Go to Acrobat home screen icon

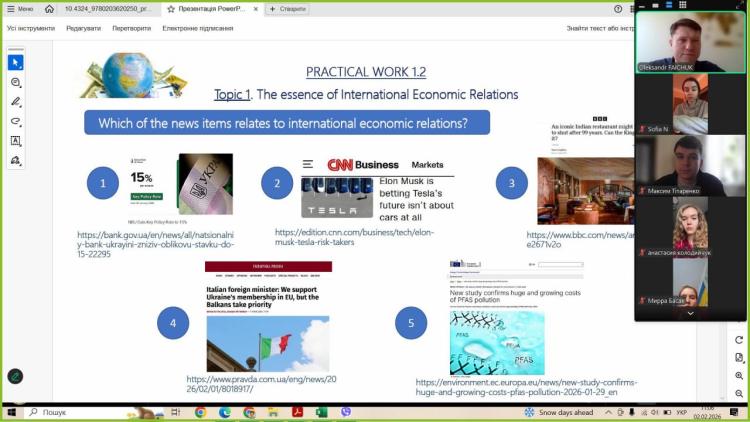click(x=49, y=9)
